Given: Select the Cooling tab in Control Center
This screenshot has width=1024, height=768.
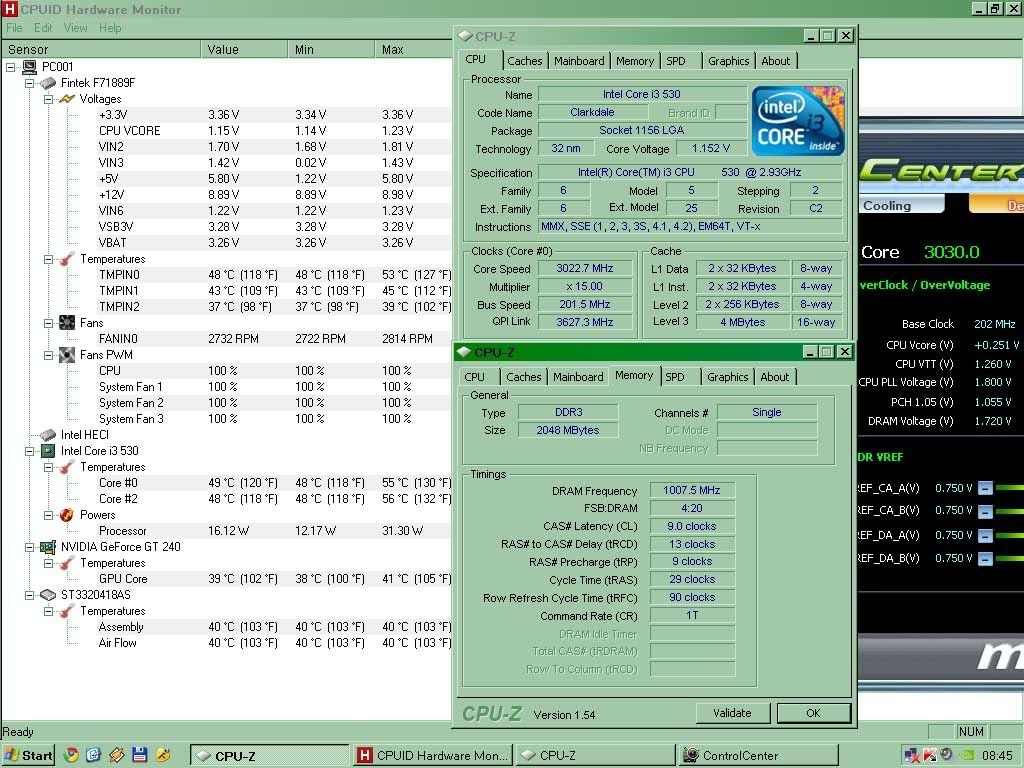Looking at the screenshot, I should tap(902, 205).
